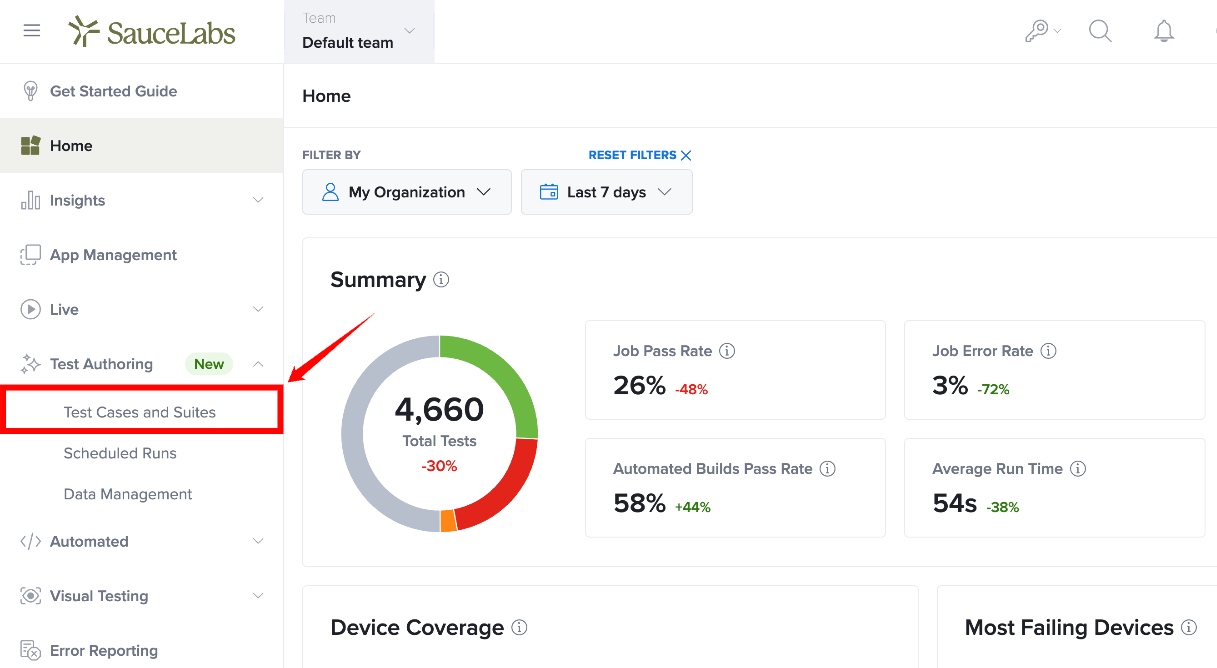Click the key credentials icon
This screenshot has width=1217, height=668.
click(1042, 31)
